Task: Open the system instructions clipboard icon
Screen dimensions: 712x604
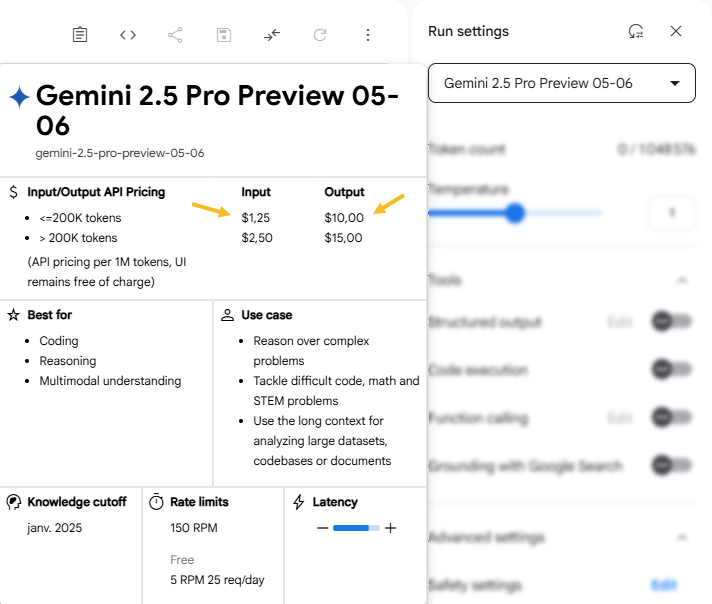Action: tap(80, 35)
